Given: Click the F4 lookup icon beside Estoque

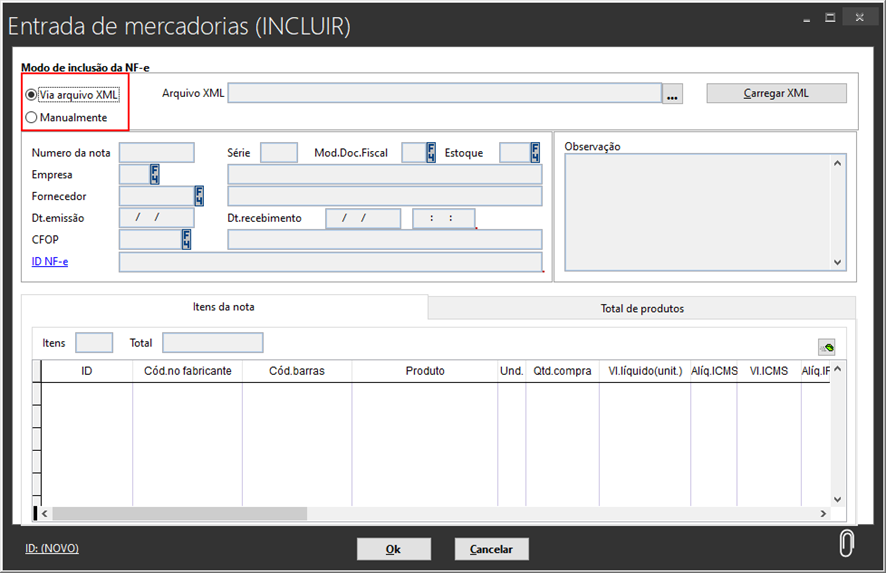Looking at the screenshot, I should pyautogui.click(x=535, y=153).
